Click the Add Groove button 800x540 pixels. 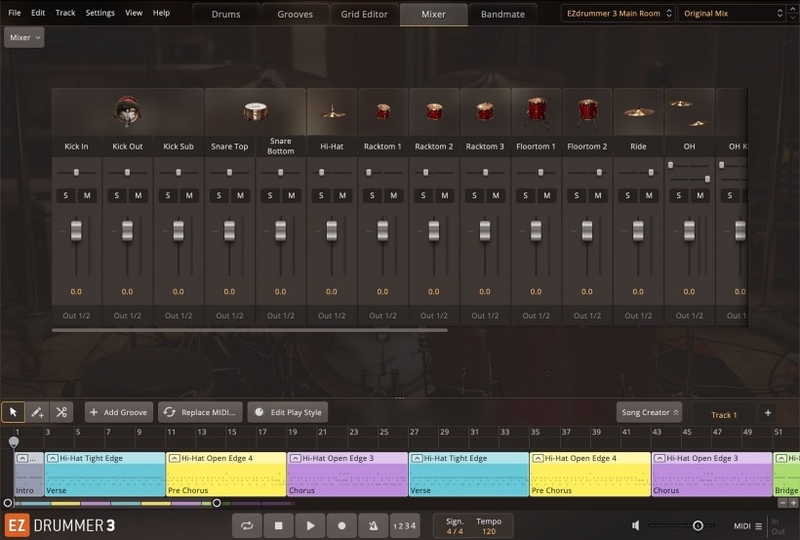(118, 412)
